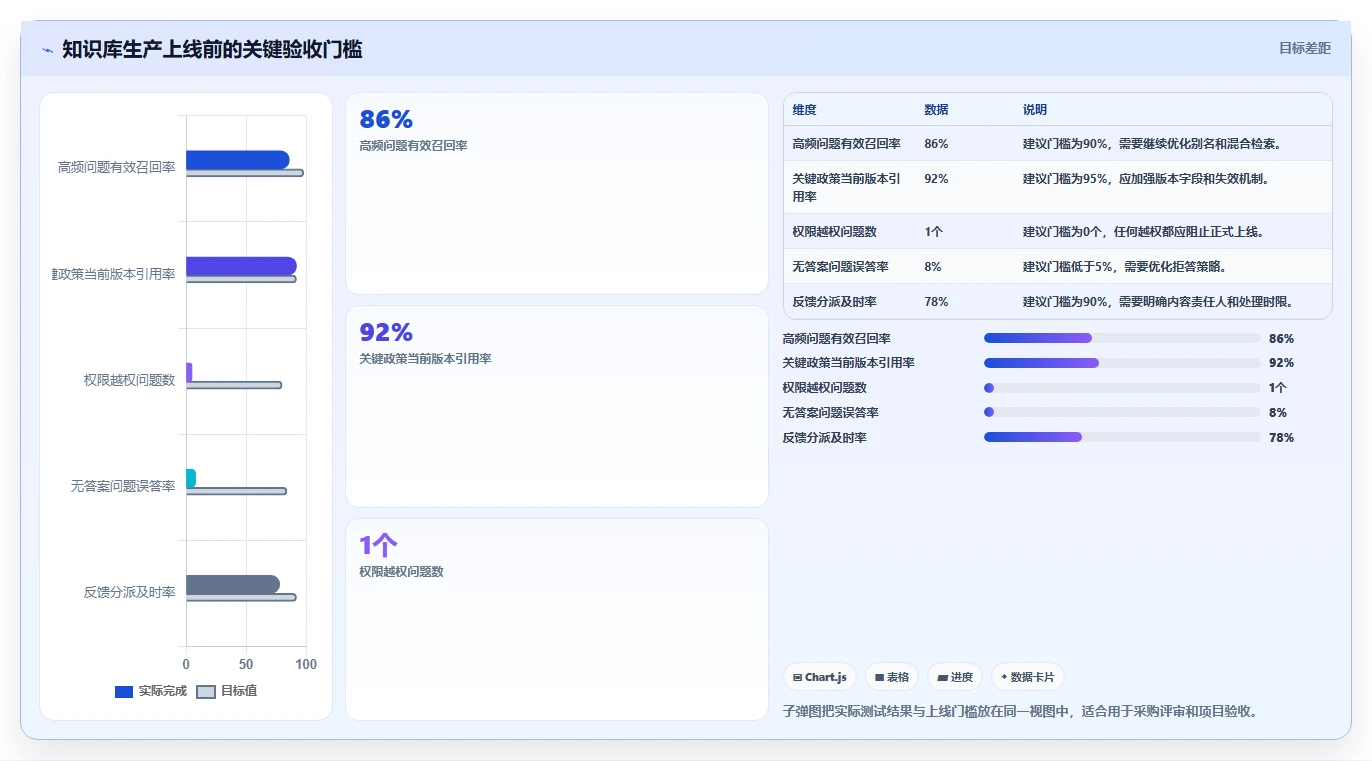
Task: Click the 78% value in the table
Action: pyautogui.click(x=937, y=302)
